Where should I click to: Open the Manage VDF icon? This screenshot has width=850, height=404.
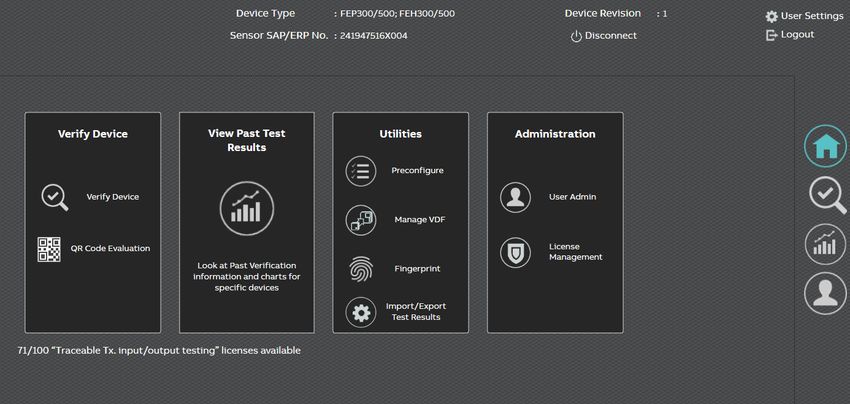360,220
